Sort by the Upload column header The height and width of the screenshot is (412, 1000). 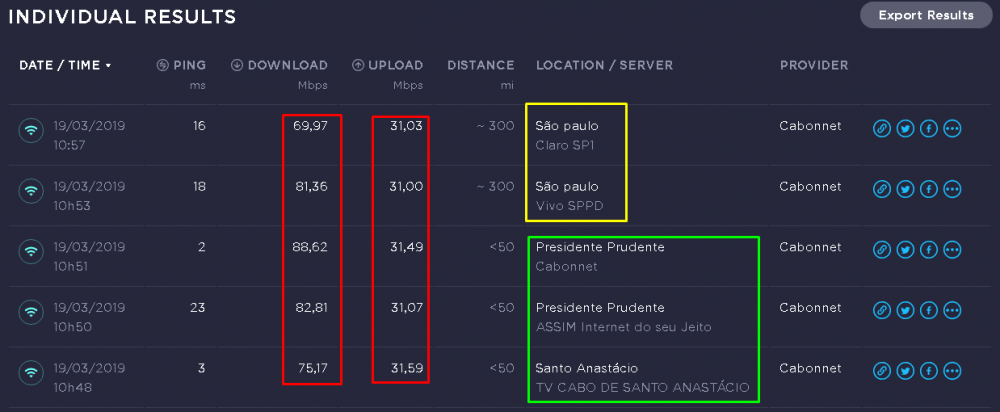(395, 66)
